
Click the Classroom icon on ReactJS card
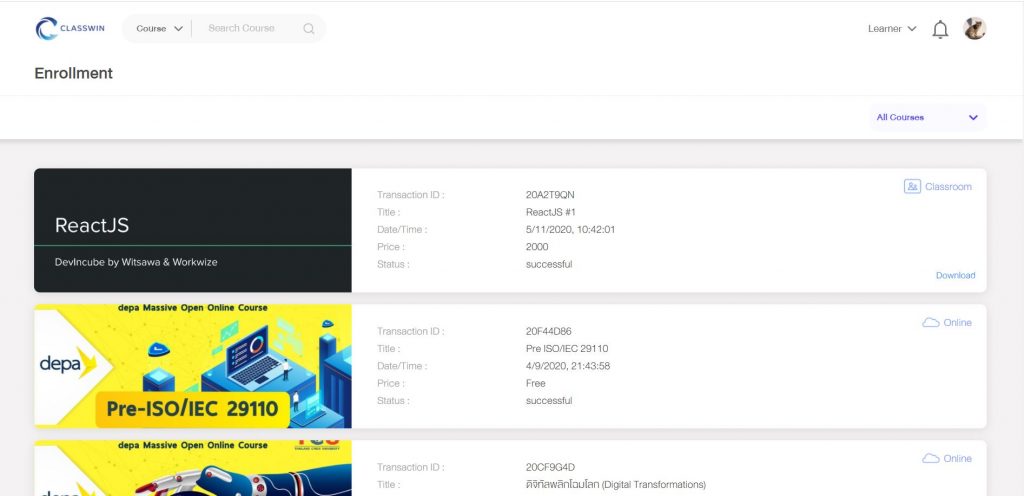[x=912, y=187]
